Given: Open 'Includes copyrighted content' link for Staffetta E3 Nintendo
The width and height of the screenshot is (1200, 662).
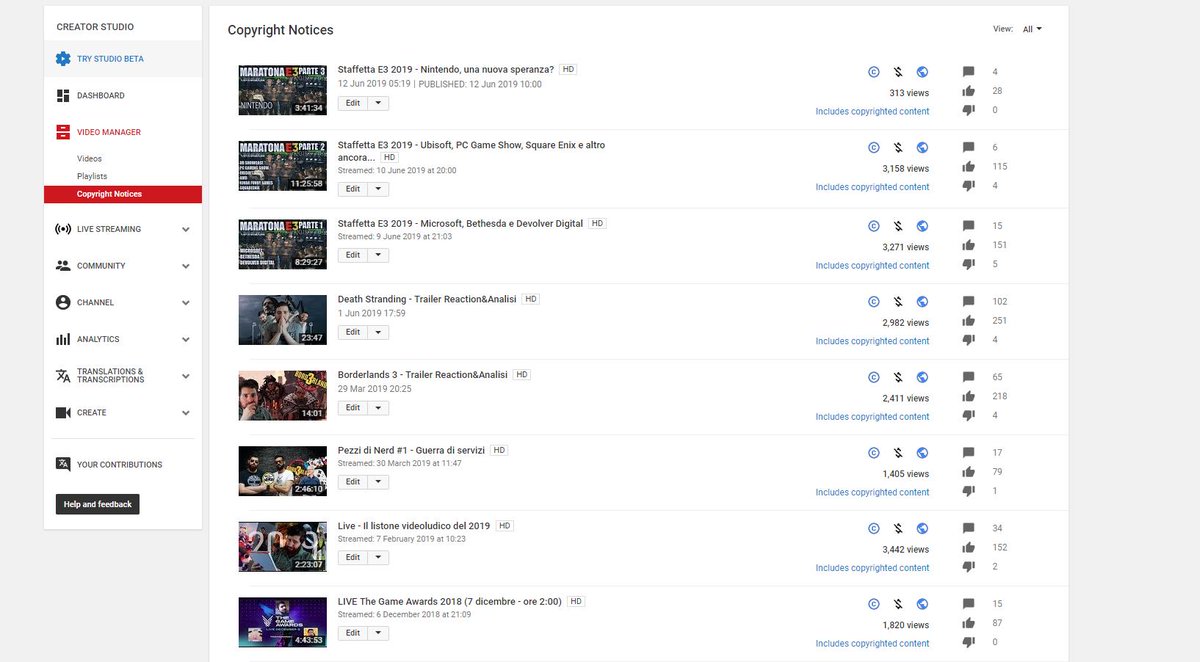Looking at the screenshot, I should tap(872, 111).
